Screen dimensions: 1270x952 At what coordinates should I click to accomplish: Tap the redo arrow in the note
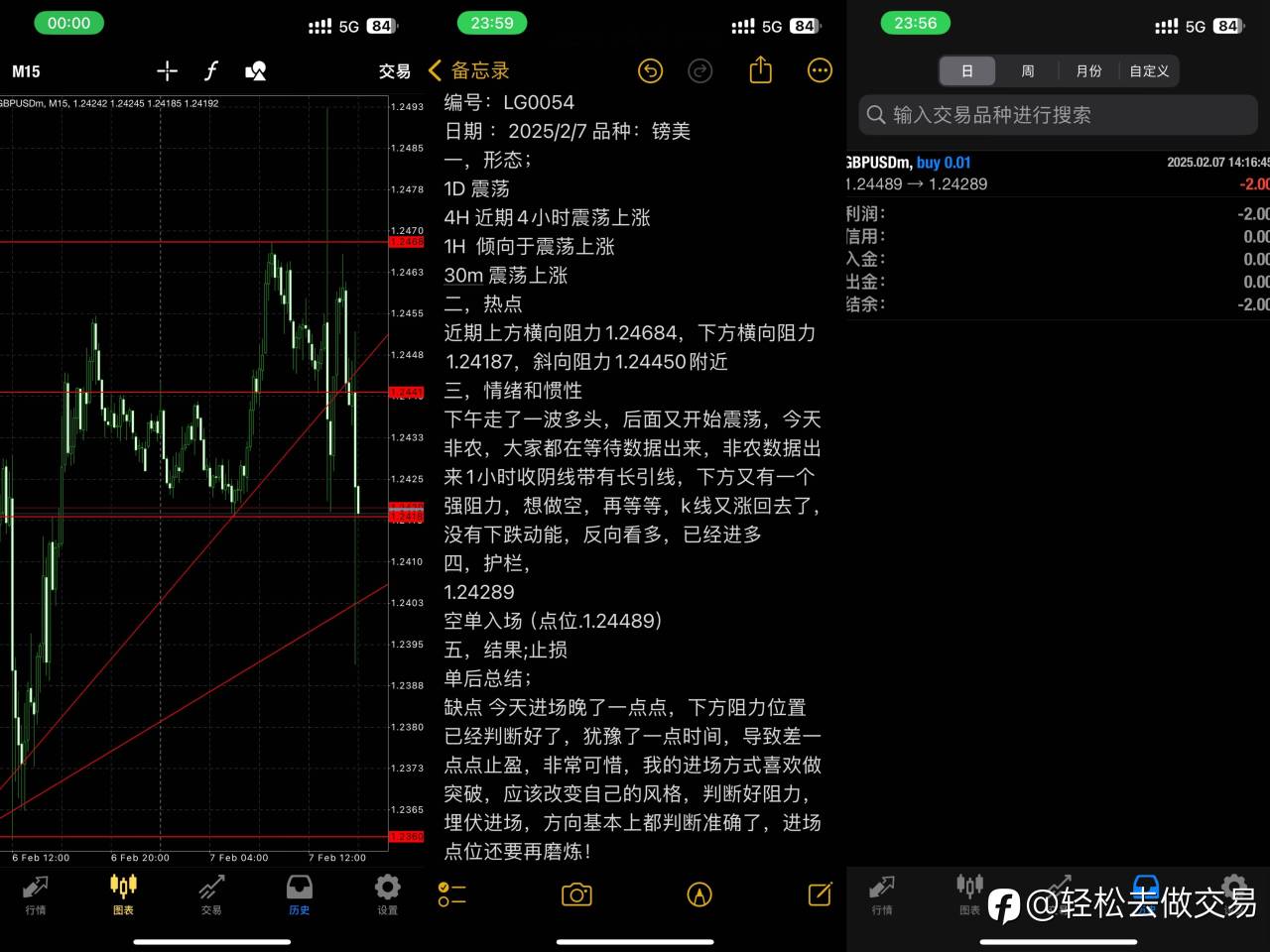click(x=700, y=70)
